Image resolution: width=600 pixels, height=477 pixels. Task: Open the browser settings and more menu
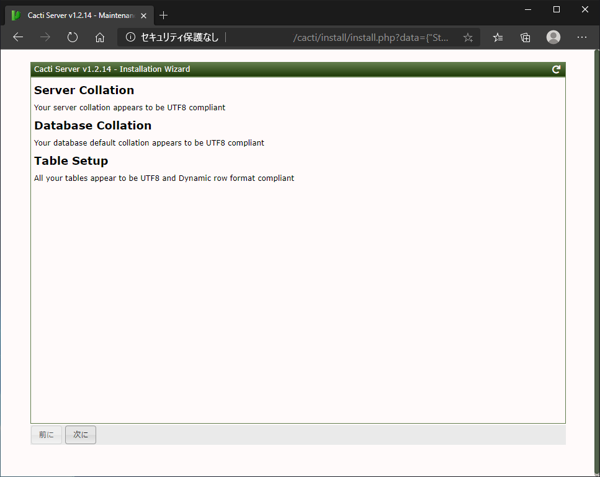[582, 37]
